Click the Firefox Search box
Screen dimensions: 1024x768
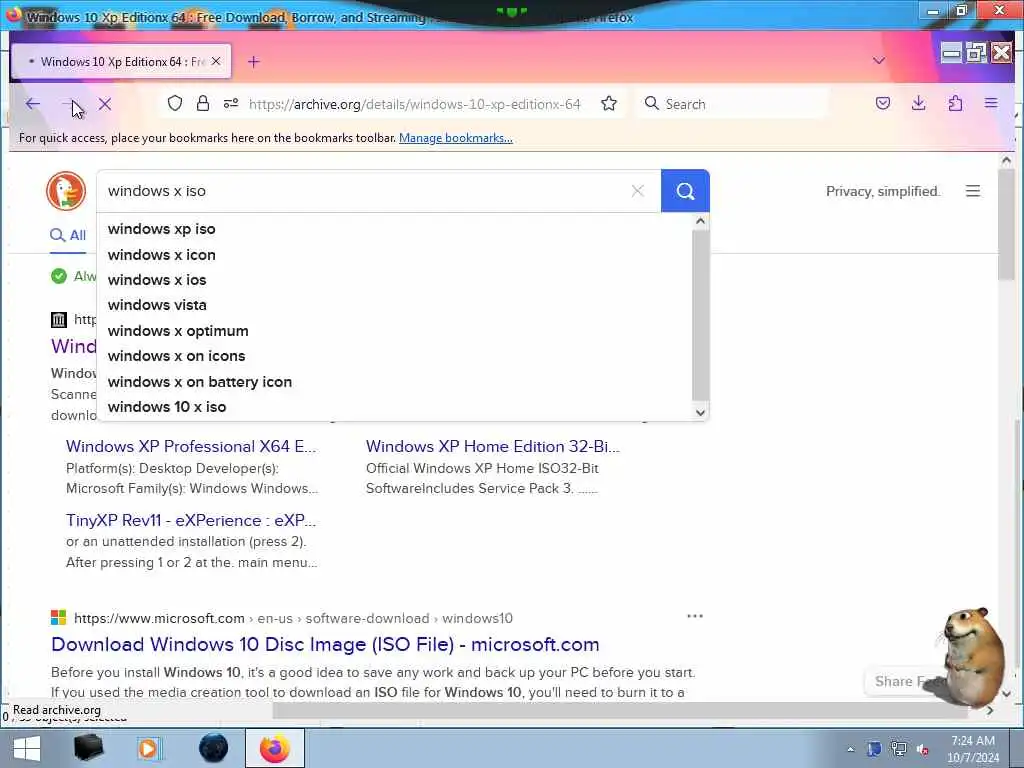click(x=731, y=104)
